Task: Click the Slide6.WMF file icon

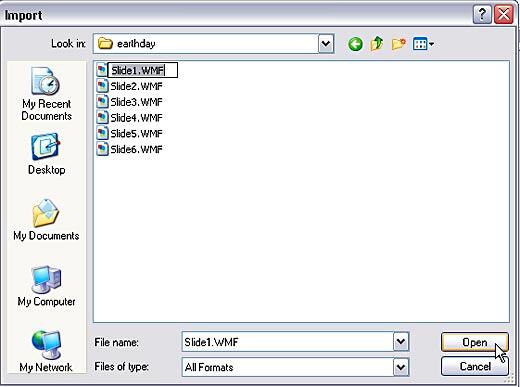Action: tap(102, 149)
